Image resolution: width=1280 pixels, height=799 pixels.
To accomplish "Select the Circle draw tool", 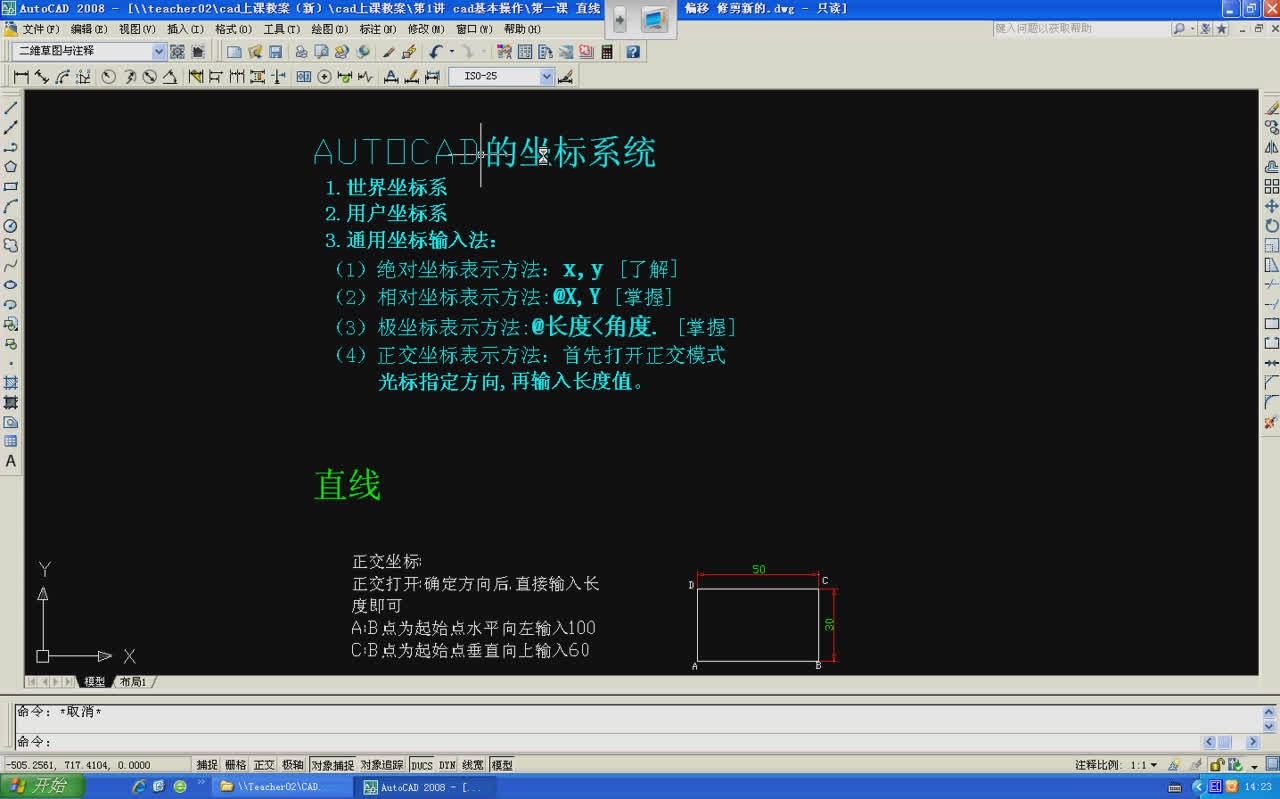I will 11,226.
